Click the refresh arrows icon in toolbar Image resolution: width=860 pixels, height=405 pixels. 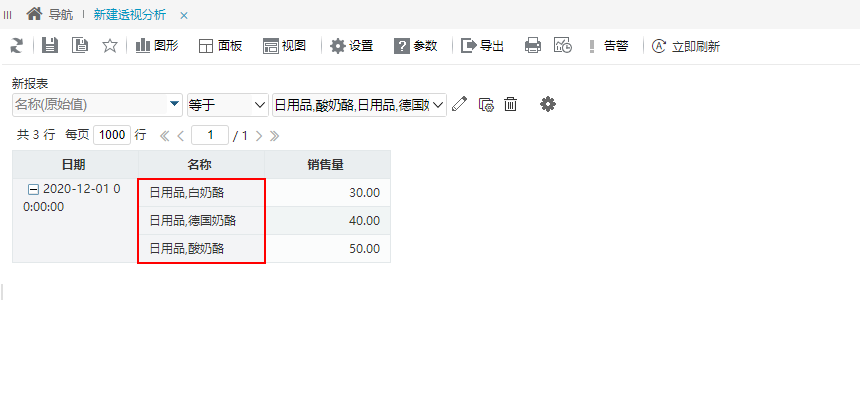(16, 46)
